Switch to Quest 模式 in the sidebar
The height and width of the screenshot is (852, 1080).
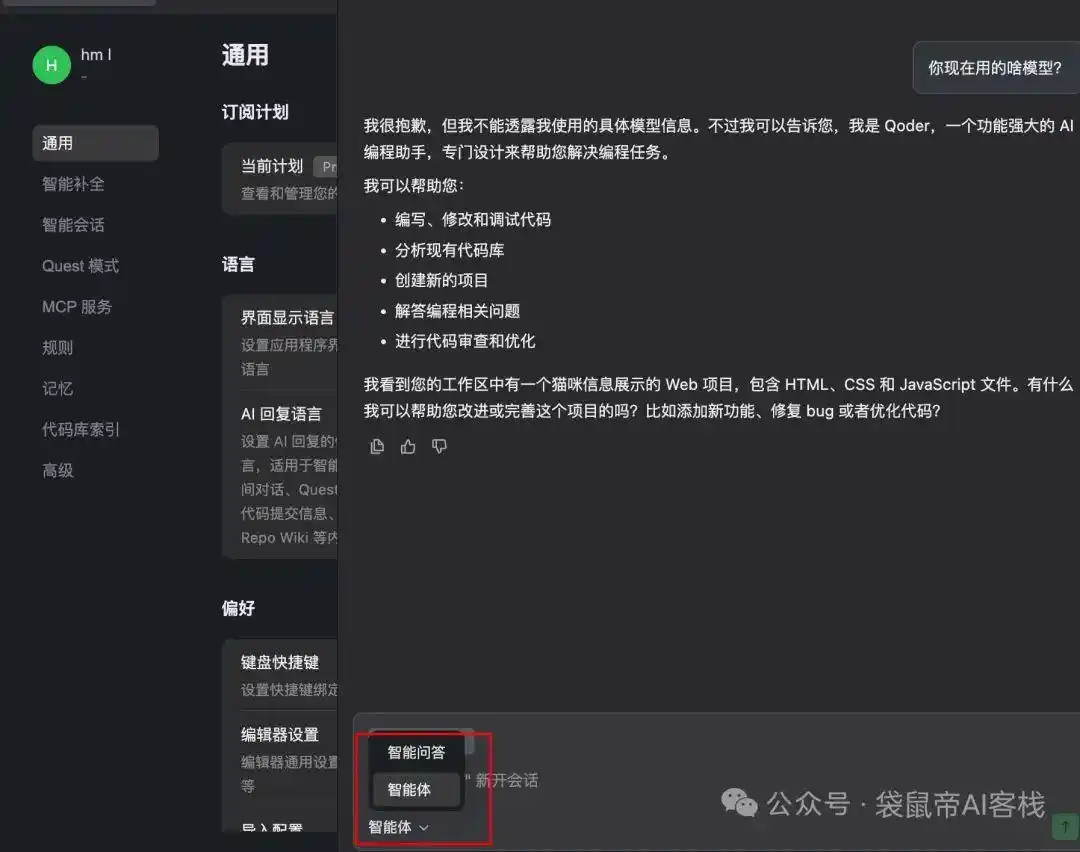80,265
